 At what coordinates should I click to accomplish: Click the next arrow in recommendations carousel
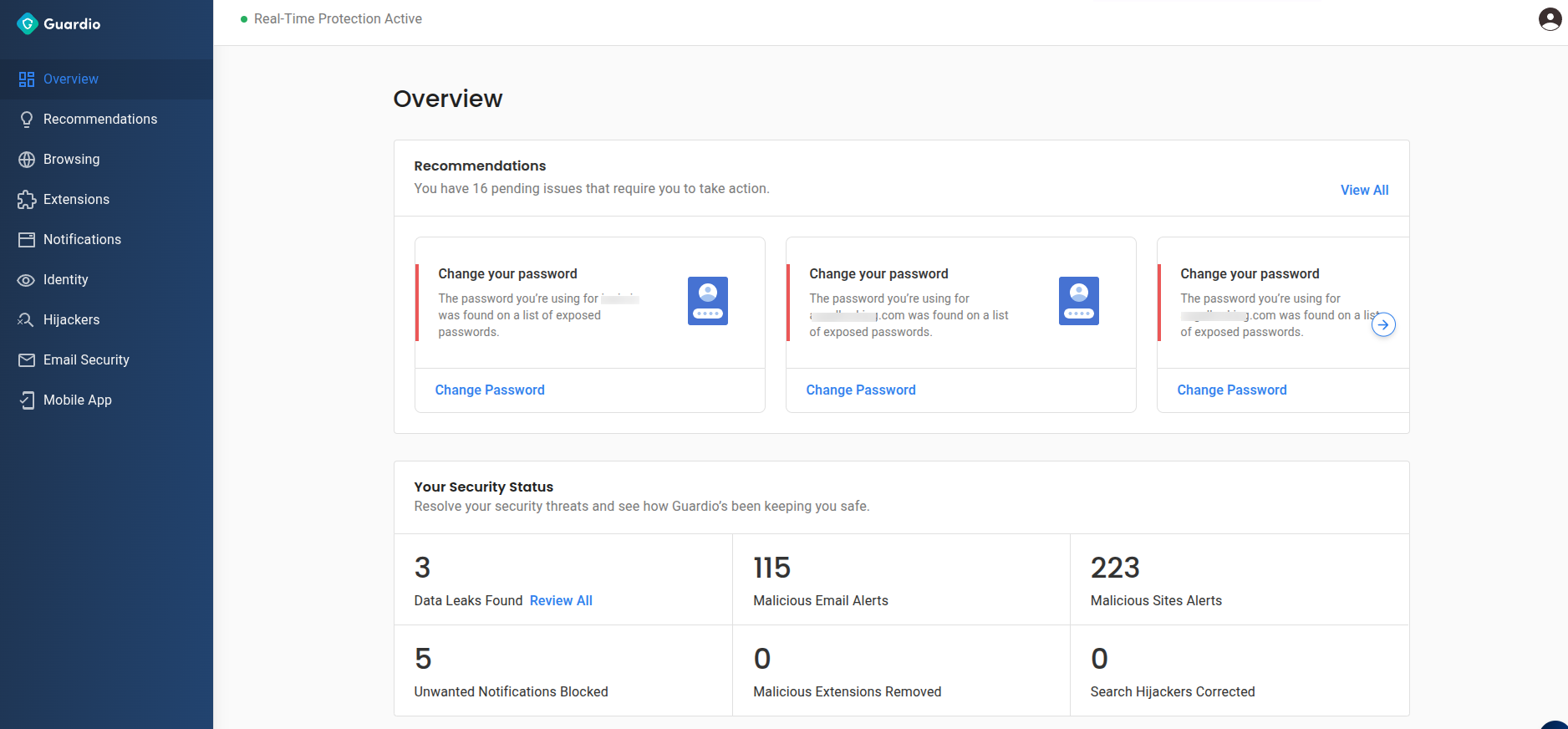point(1383,324)
